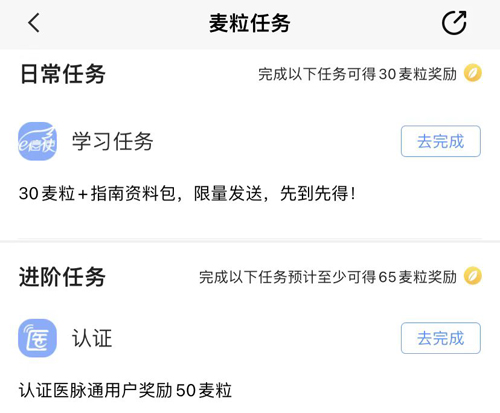
Task: Tap the gold coin beside 65麦粒奖励
Action: coord(473,276)
